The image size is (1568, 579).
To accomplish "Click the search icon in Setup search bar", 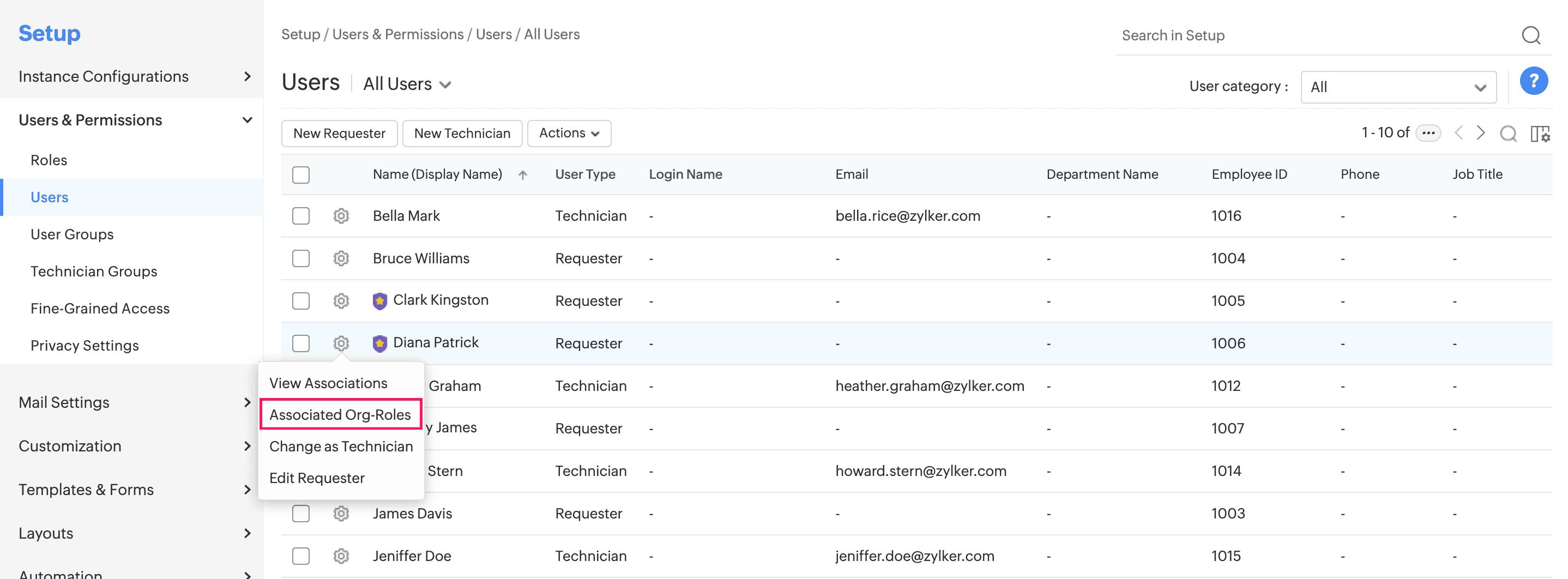I will [x=1530, y=35].
